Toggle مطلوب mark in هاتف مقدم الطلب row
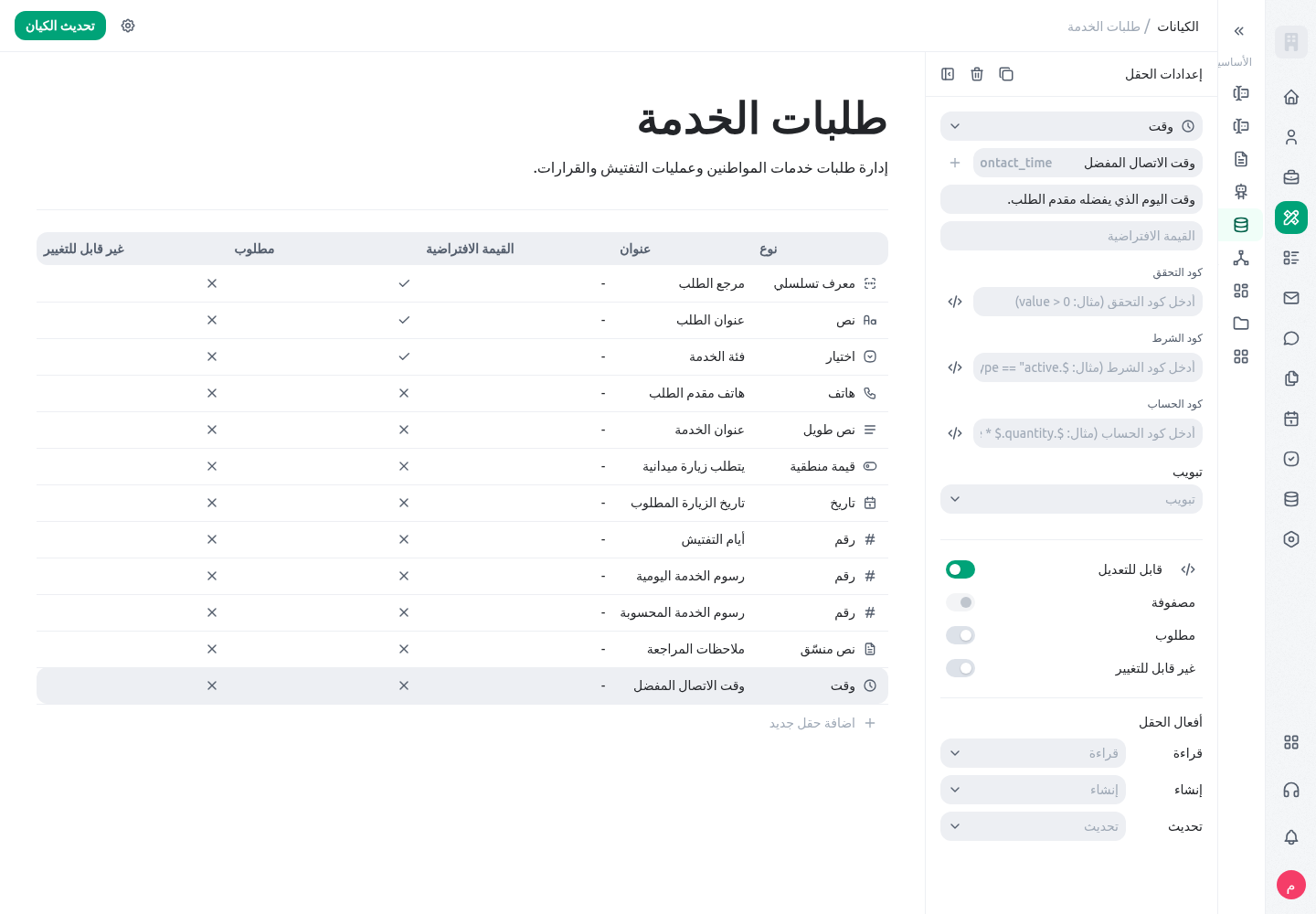Viewport: 1316px width, 914px height. 404,393
